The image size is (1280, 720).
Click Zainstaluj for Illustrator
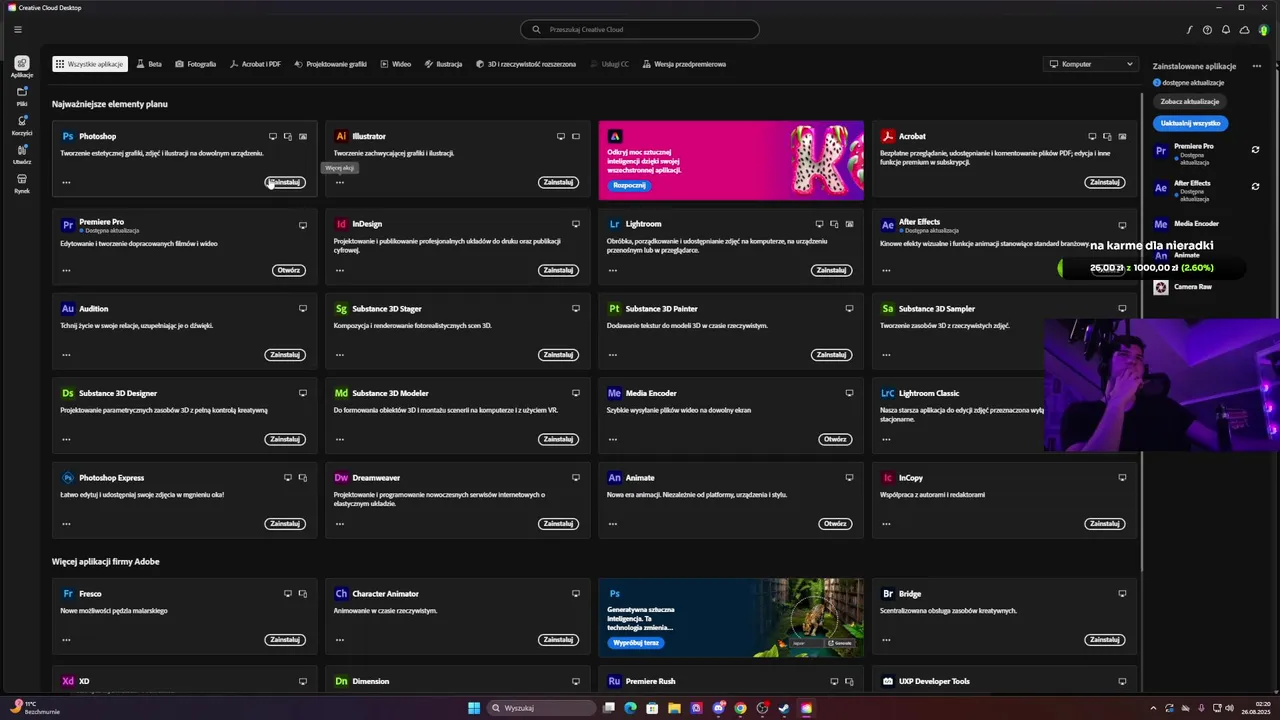[x=558, y=182]
